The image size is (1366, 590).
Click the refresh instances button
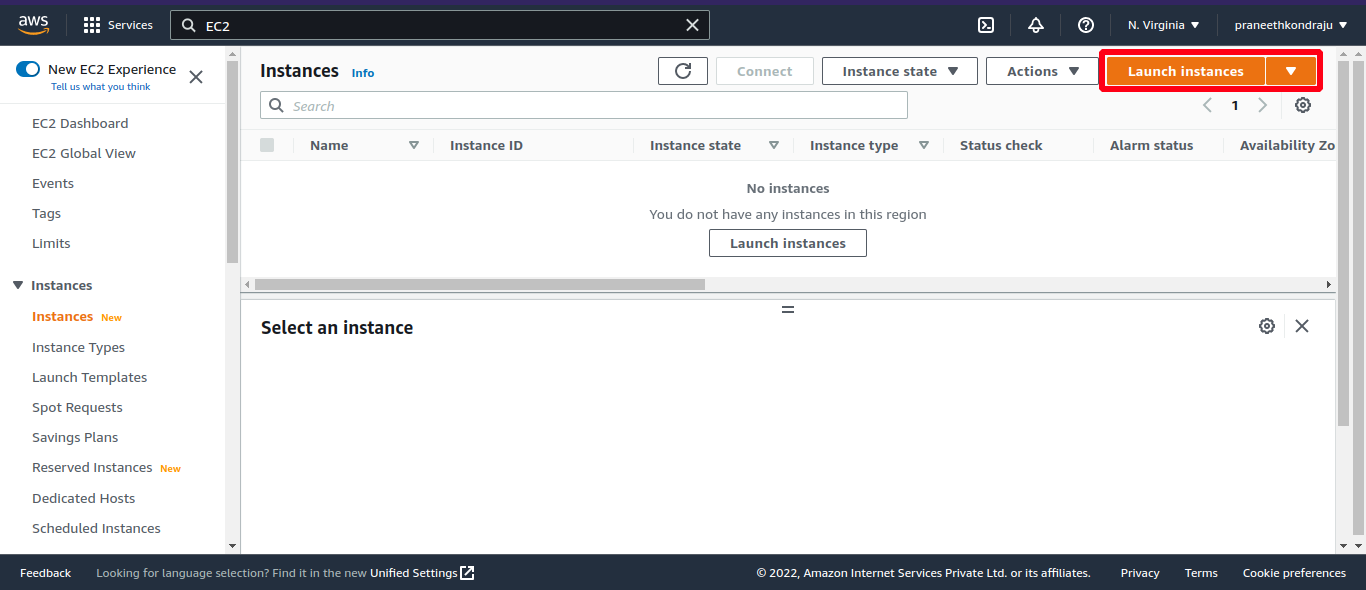point(683,71)
